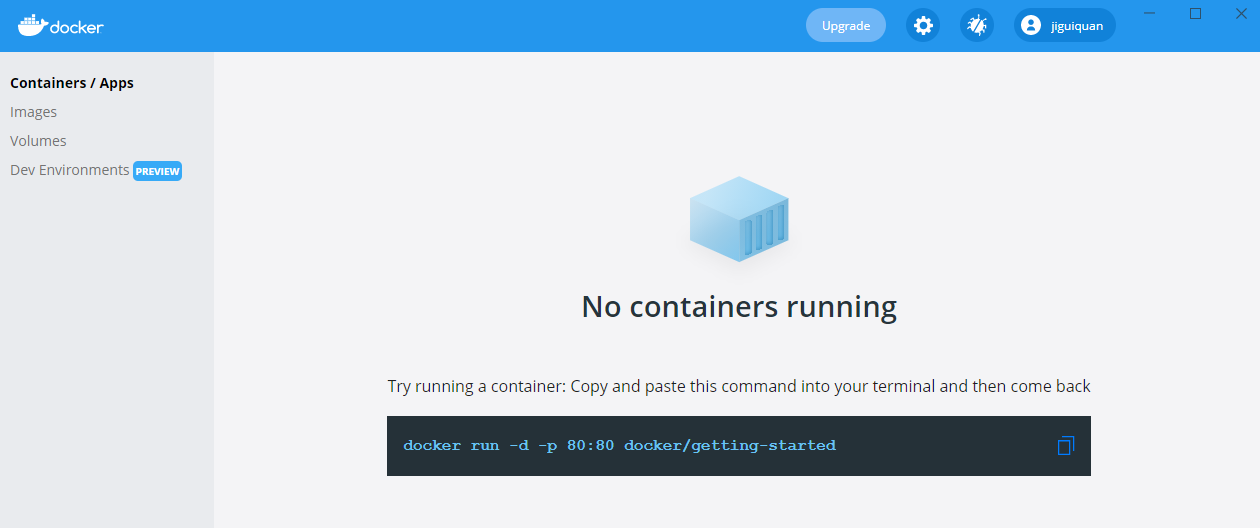
Task: Click the user avatar icon beside jiguiquan
Action: point(1031,25)
